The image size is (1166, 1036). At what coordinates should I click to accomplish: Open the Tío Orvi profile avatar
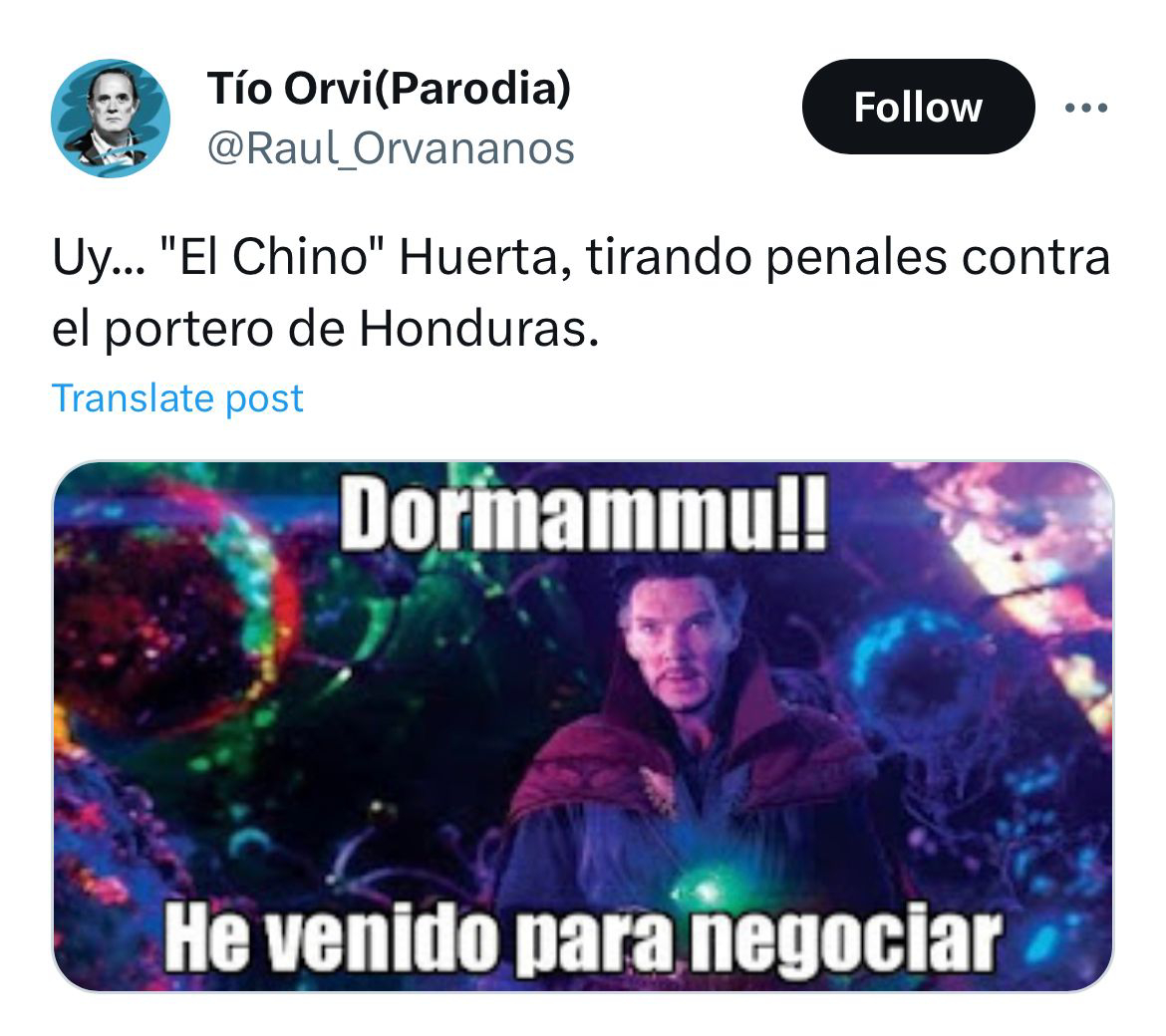point(110,119)
